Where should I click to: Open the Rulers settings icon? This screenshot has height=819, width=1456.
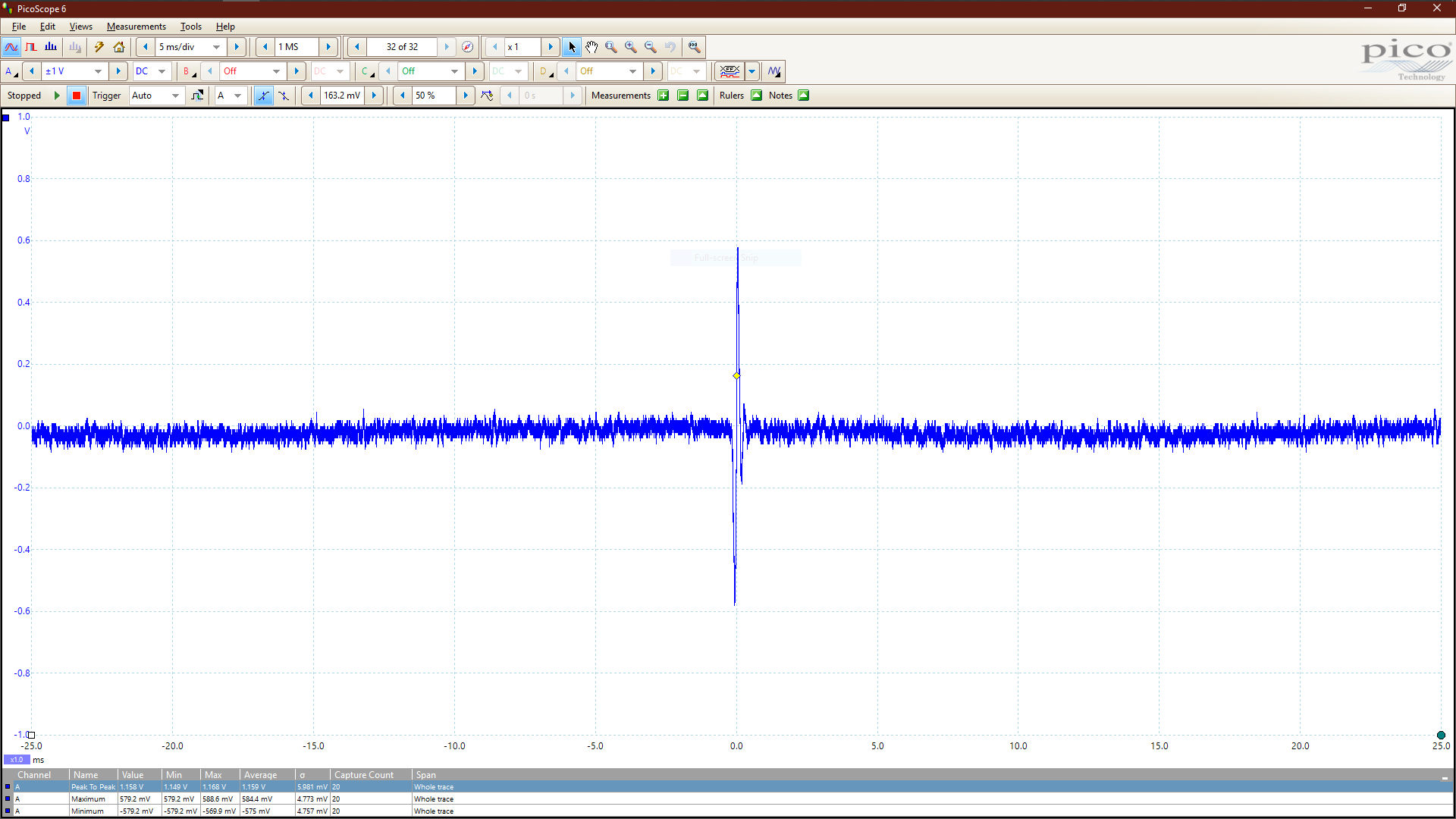(x=757, y=96)
